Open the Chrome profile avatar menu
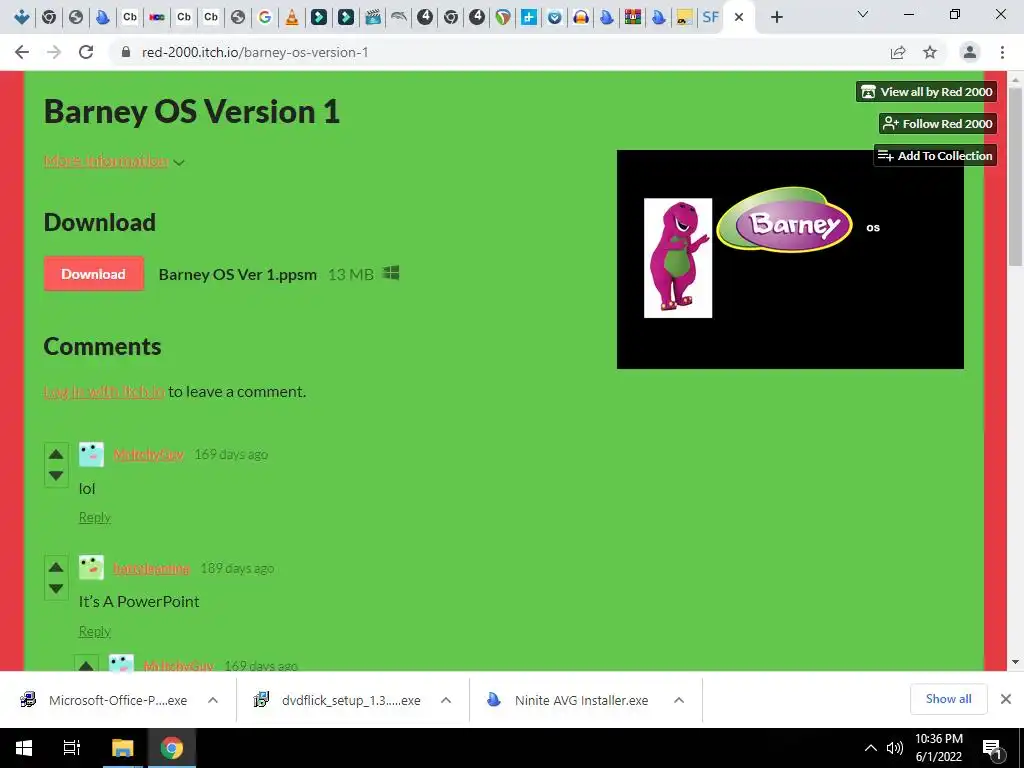This screenshot has height=768, width=1024. (x=970, y=52)
